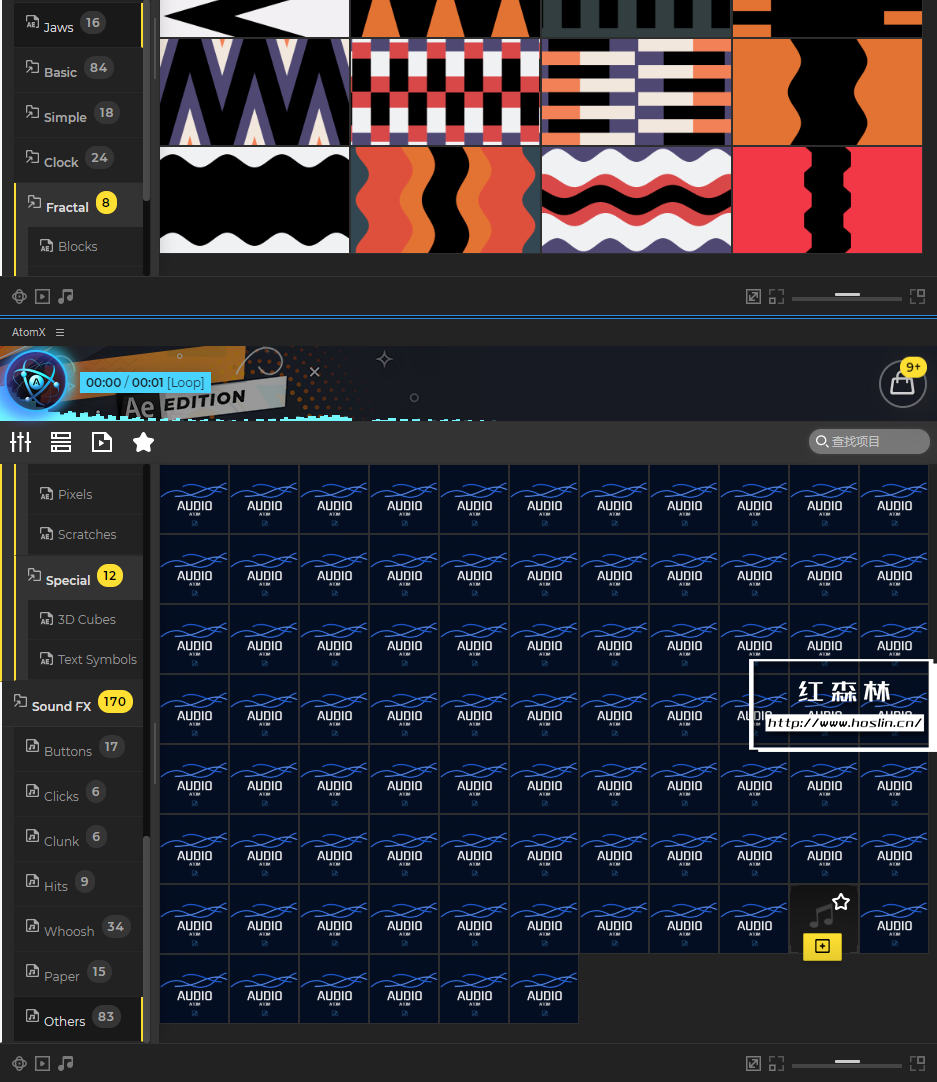Click the Jaws AE folder icon
The image size is (937, 1082).
click(32, 22)
